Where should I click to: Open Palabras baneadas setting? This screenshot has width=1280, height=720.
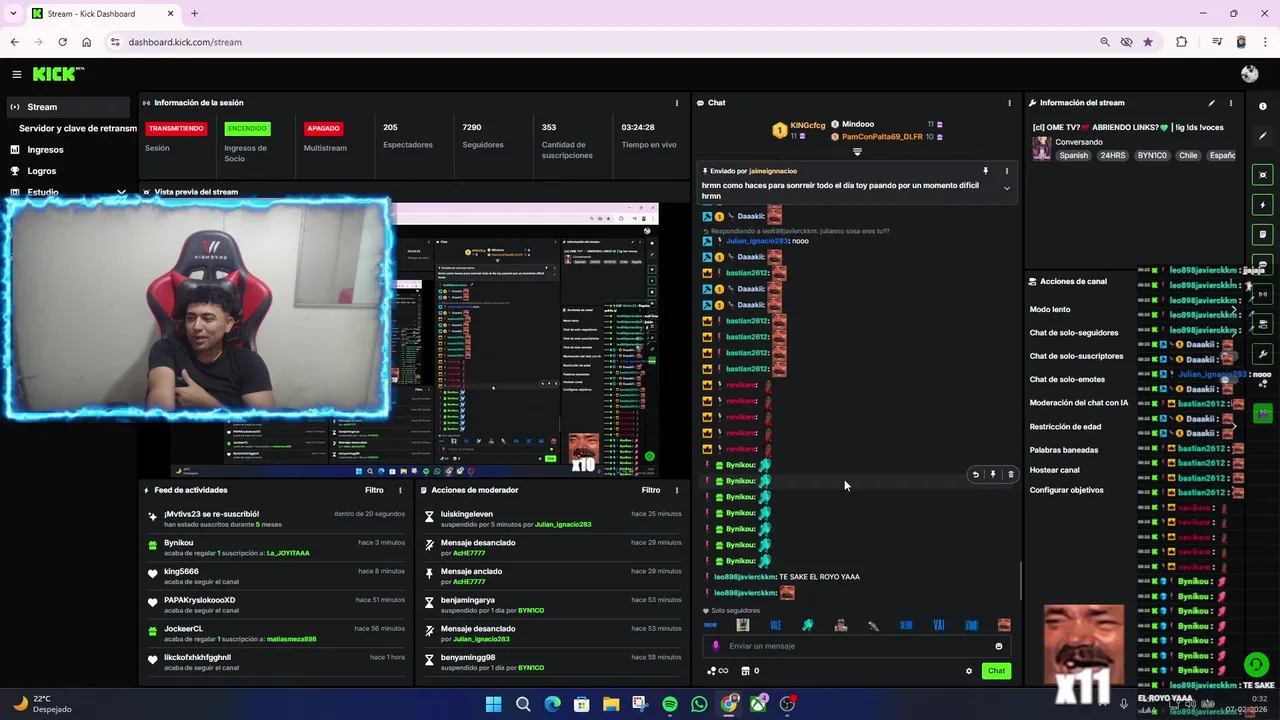(x=1064, y=450)
